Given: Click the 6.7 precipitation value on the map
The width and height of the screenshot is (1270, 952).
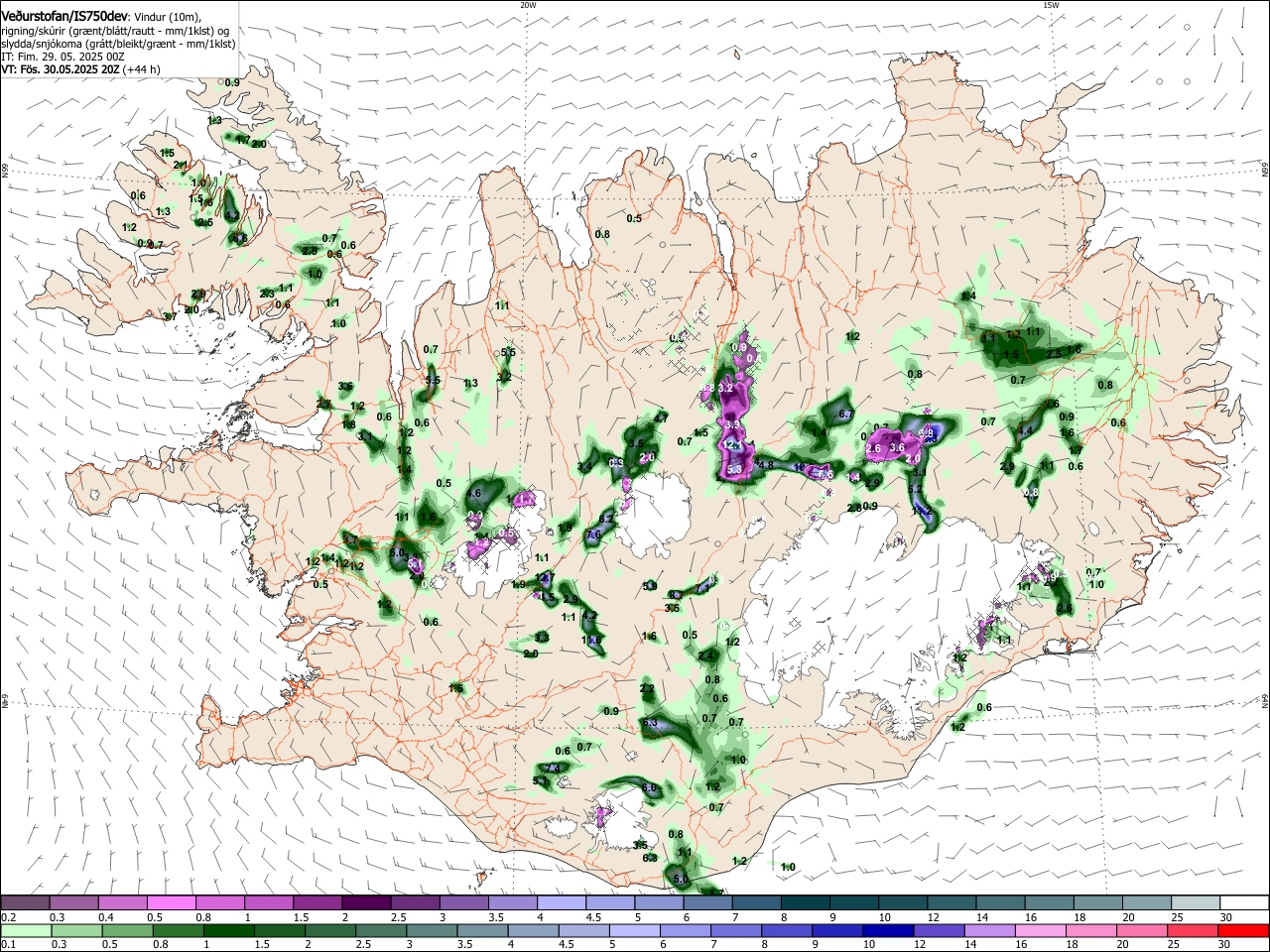Looking at the screenshot, I should pos(846,415).
